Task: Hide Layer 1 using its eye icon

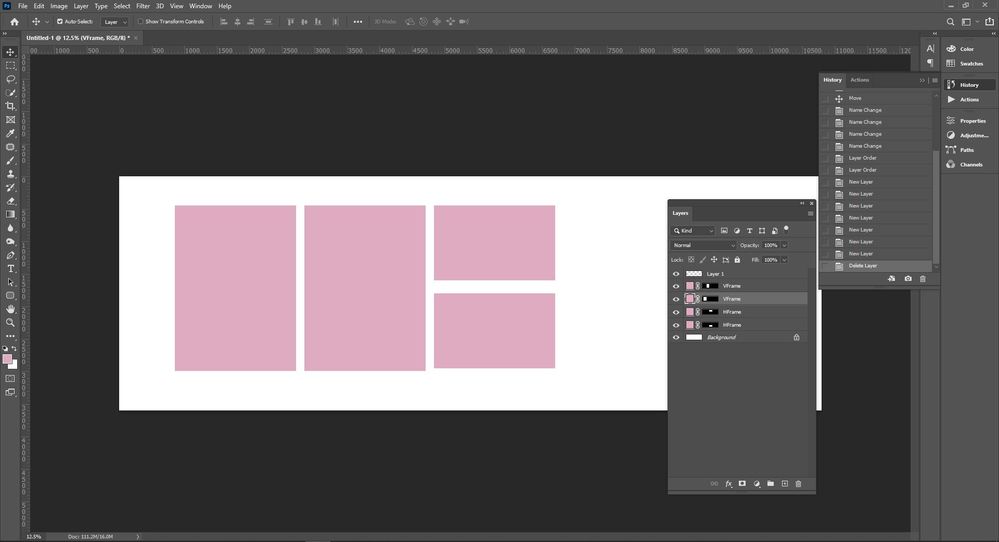Action: click(676, 274)
